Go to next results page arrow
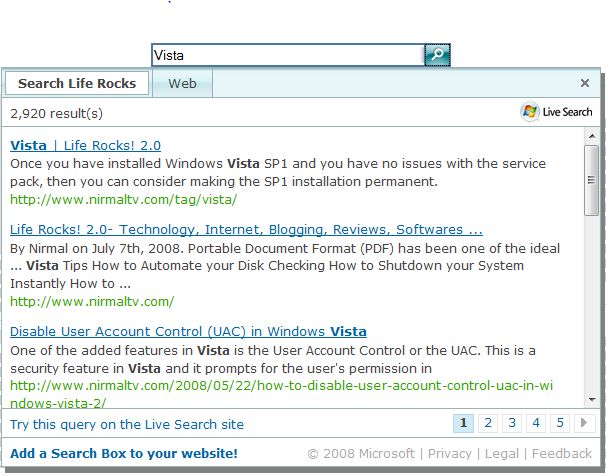 coord(584,423)
